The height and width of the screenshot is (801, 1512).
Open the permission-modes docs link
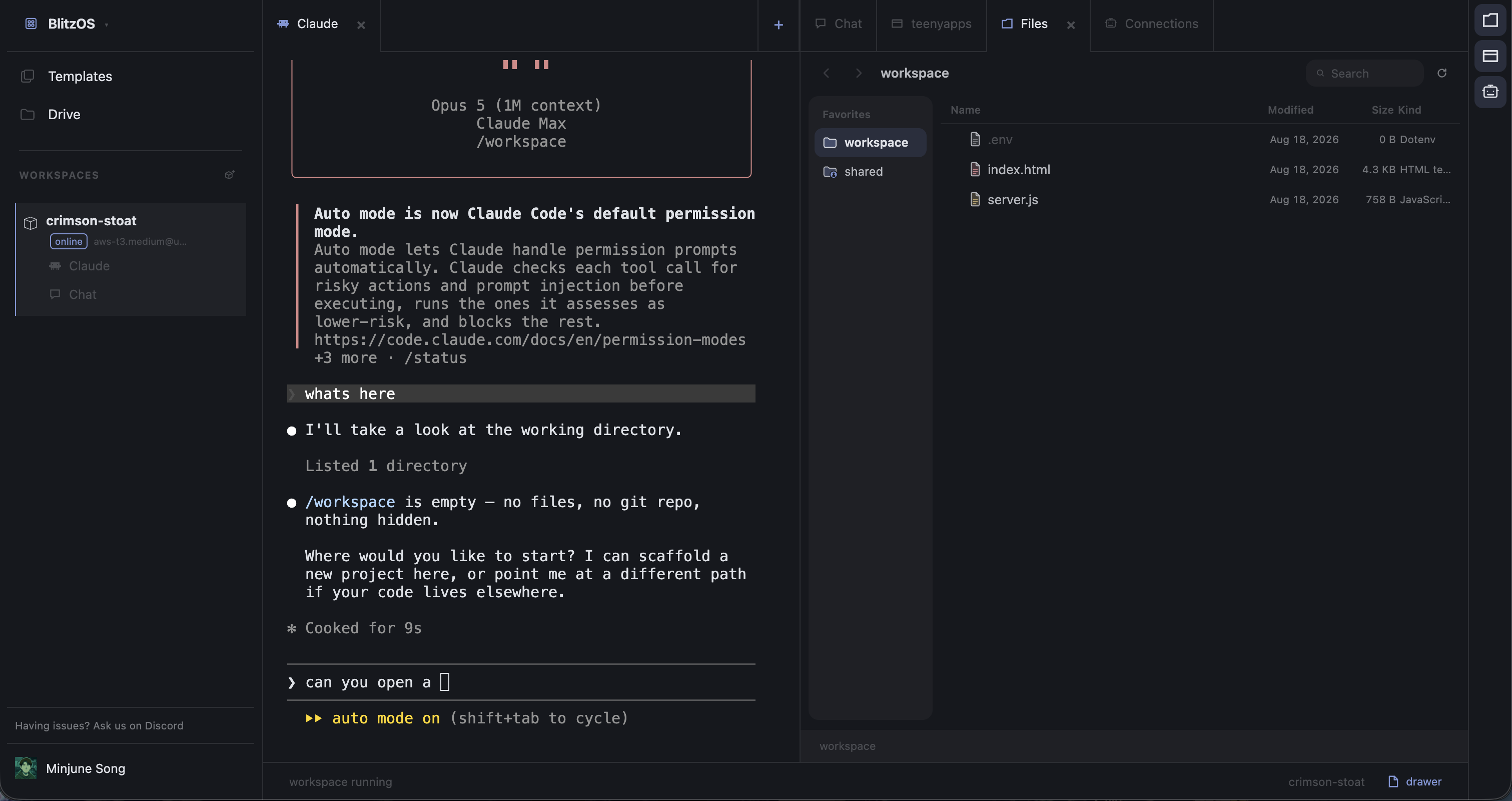point(529,340)
